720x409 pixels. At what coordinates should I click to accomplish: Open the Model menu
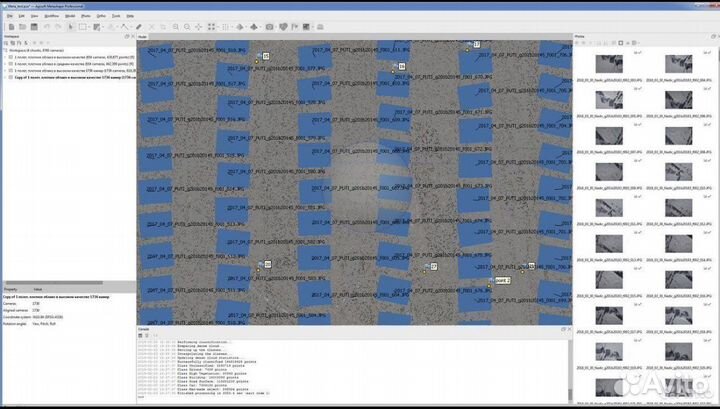70,16
